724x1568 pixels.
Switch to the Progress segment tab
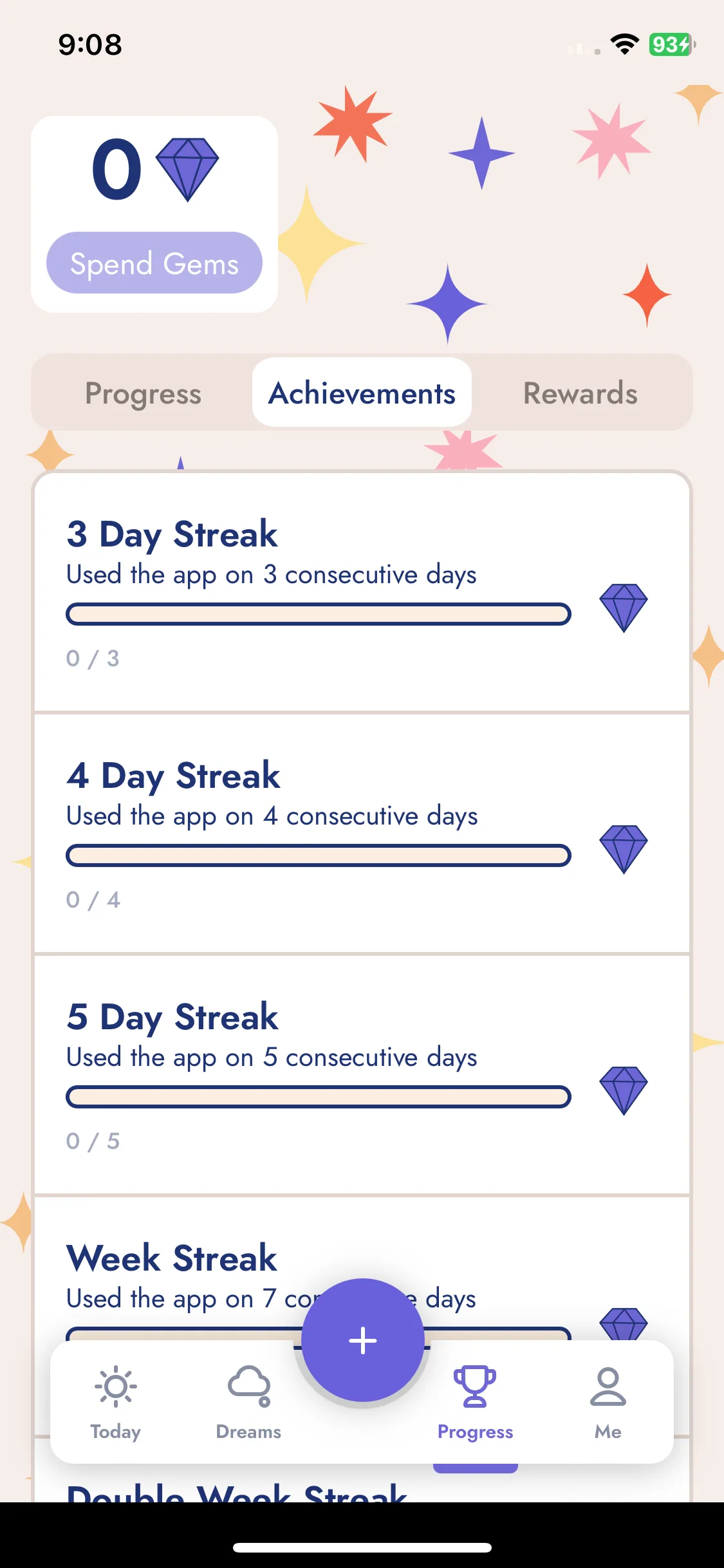143,393
